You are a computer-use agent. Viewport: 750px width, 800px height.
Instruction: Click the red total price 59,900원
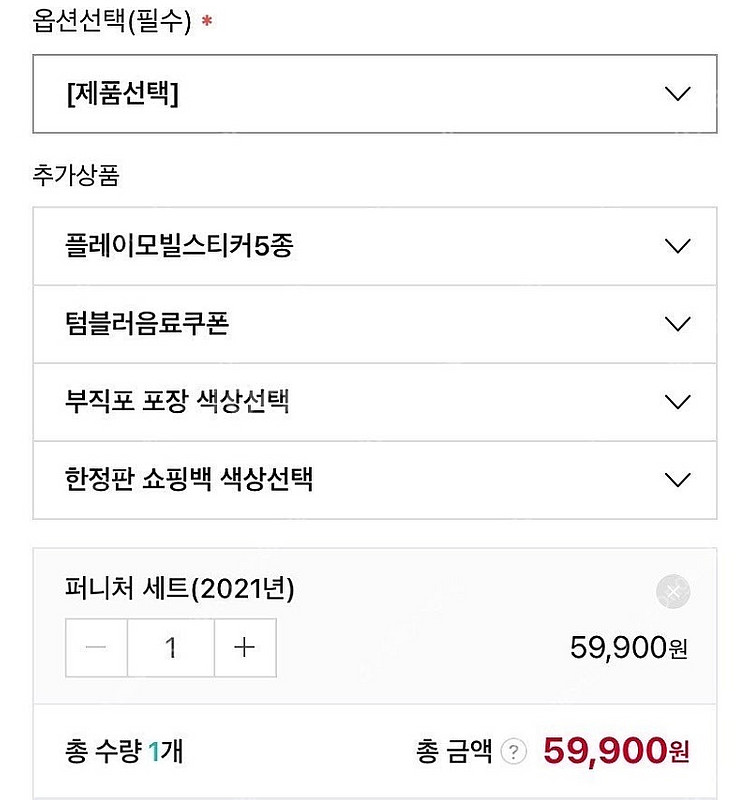616,749
